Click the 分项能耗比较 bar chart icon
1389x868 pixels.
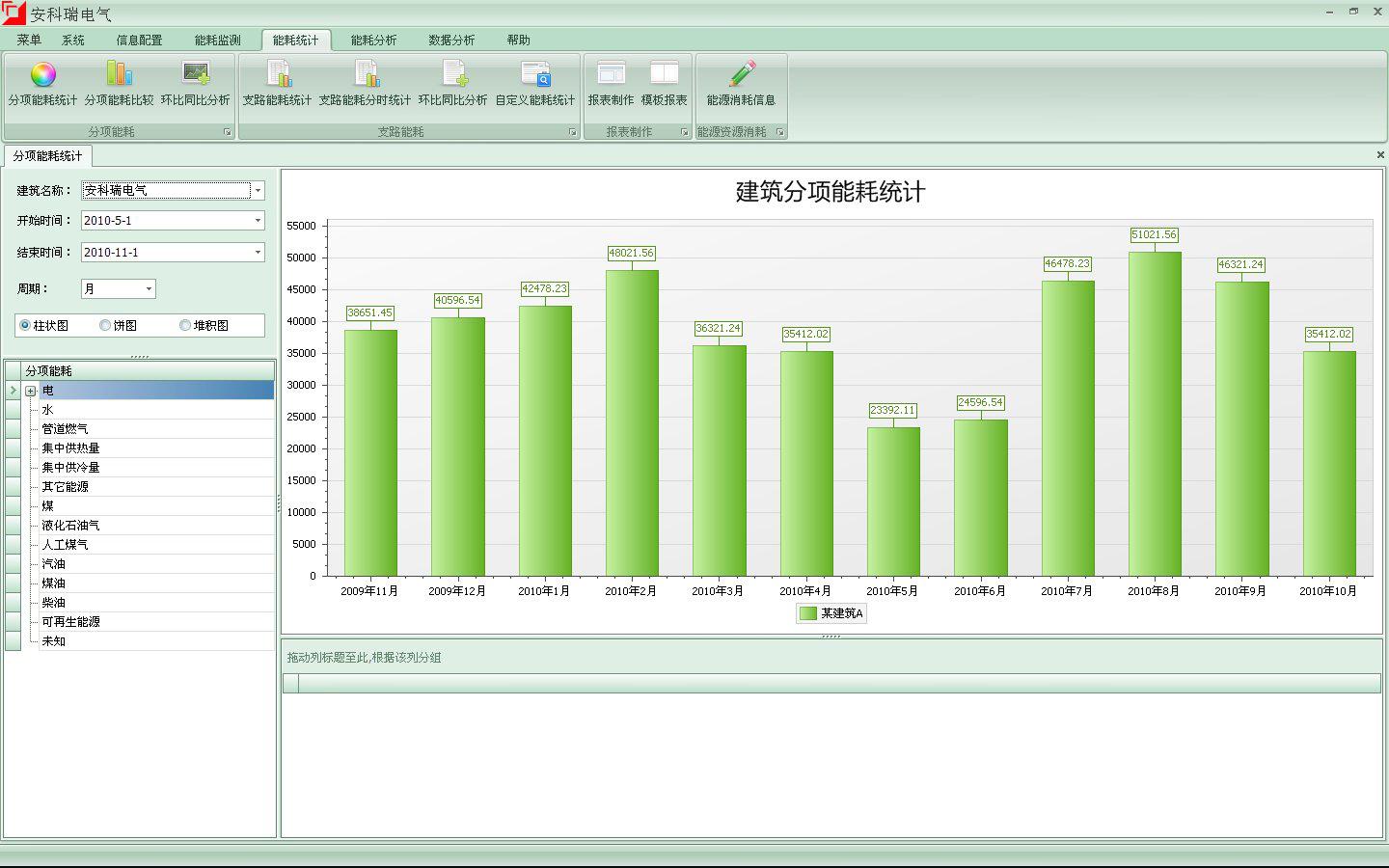(119, 75)
